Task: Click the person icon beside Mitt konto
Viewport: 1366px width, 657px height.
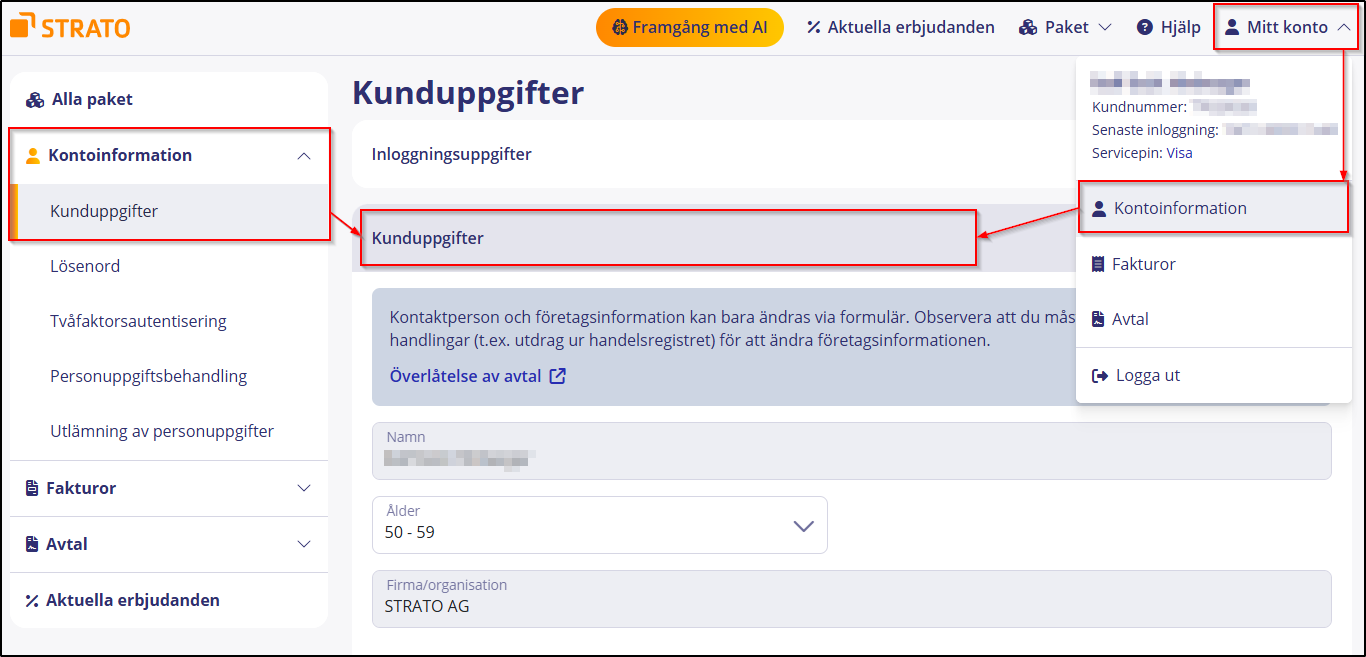Action: click(1234, 26)
